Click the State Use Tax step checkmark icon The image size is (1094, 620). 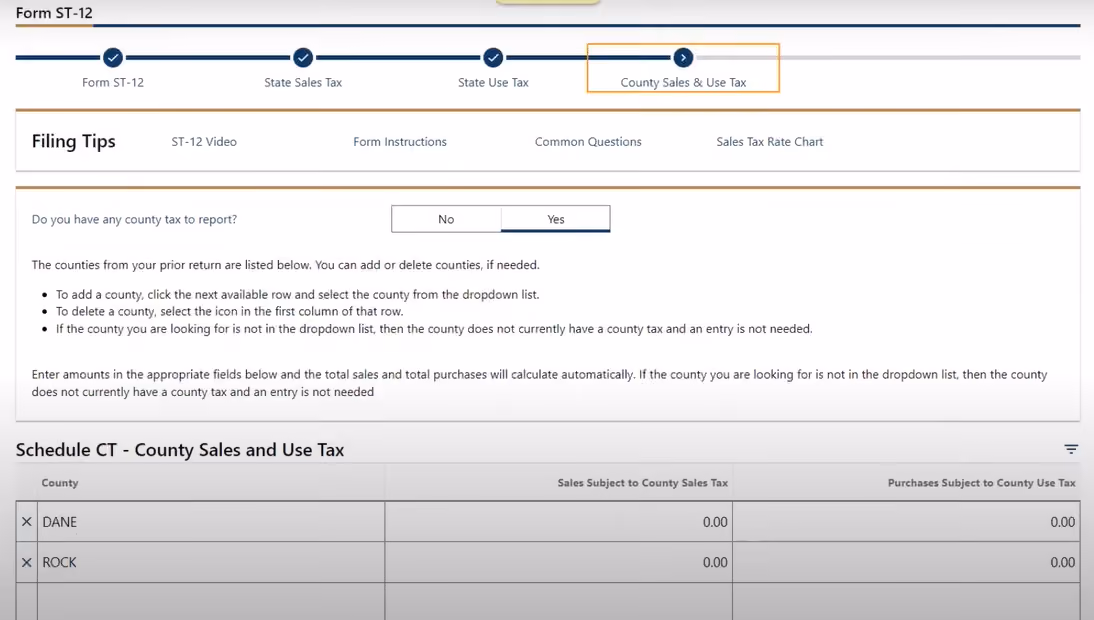493,58
